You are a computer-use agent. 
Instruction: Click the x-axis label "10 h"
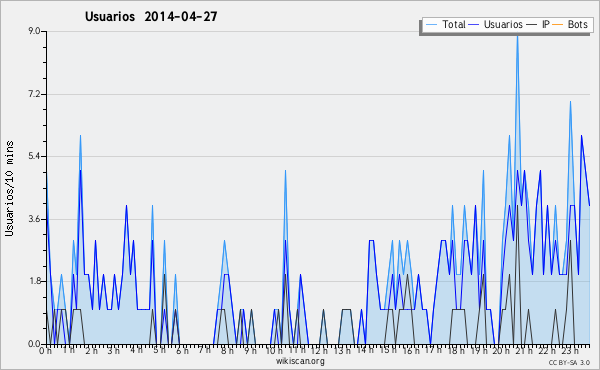click(274, 350)
